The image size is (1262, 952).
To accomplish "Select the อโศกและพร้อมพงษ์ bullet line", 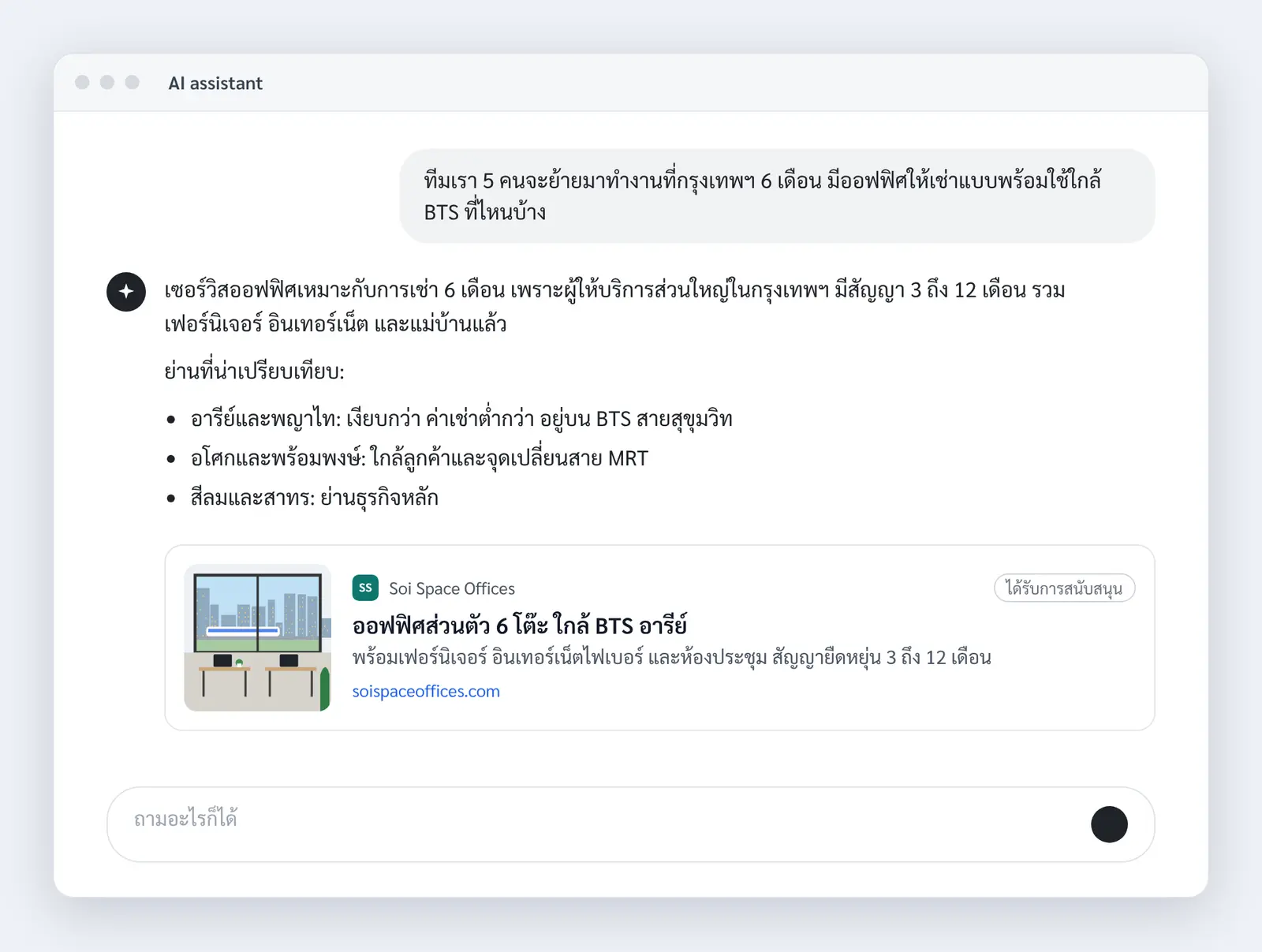I will pyautogui.click(x=420, y=458).
